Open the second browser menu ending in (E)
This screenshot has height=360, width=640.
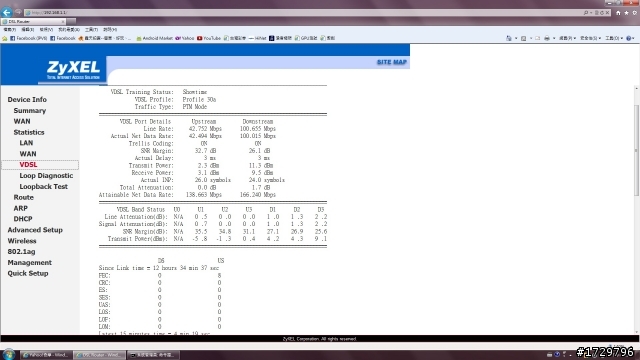click(x=27, y=30)
